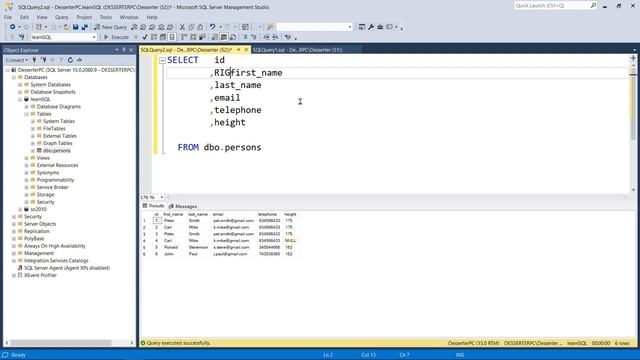Click Activity Monitor icon in Object Explorer
Image resolution: width=640 pixels, height=360 pixels.
(x=79, y=60)
